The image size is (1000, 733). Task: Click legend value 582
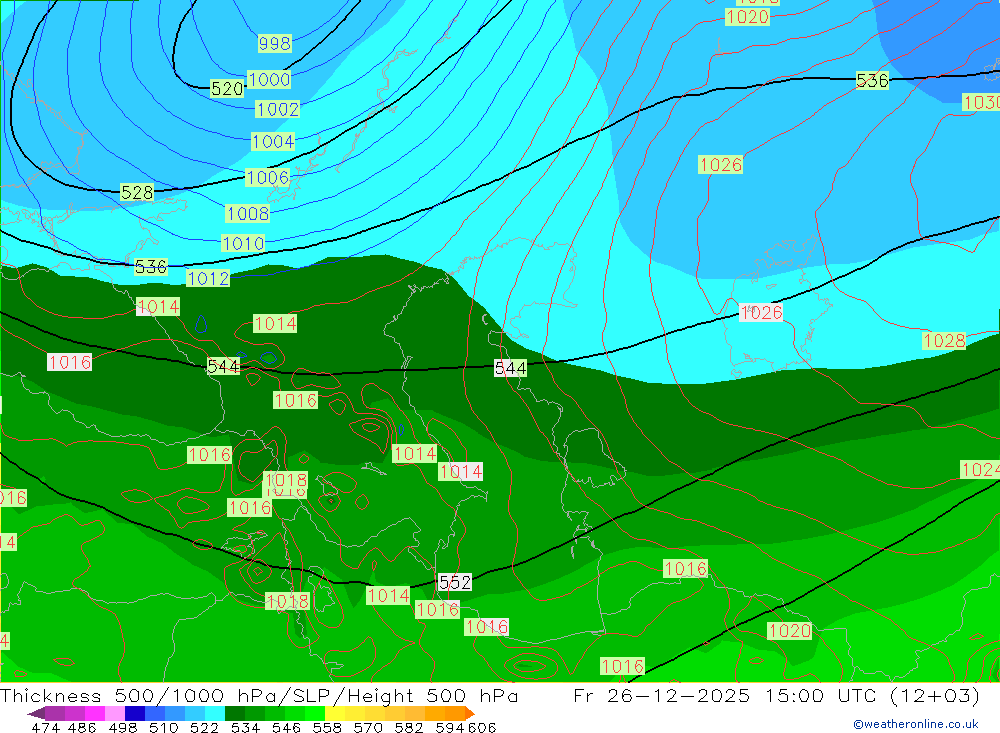tap(409, 727)
